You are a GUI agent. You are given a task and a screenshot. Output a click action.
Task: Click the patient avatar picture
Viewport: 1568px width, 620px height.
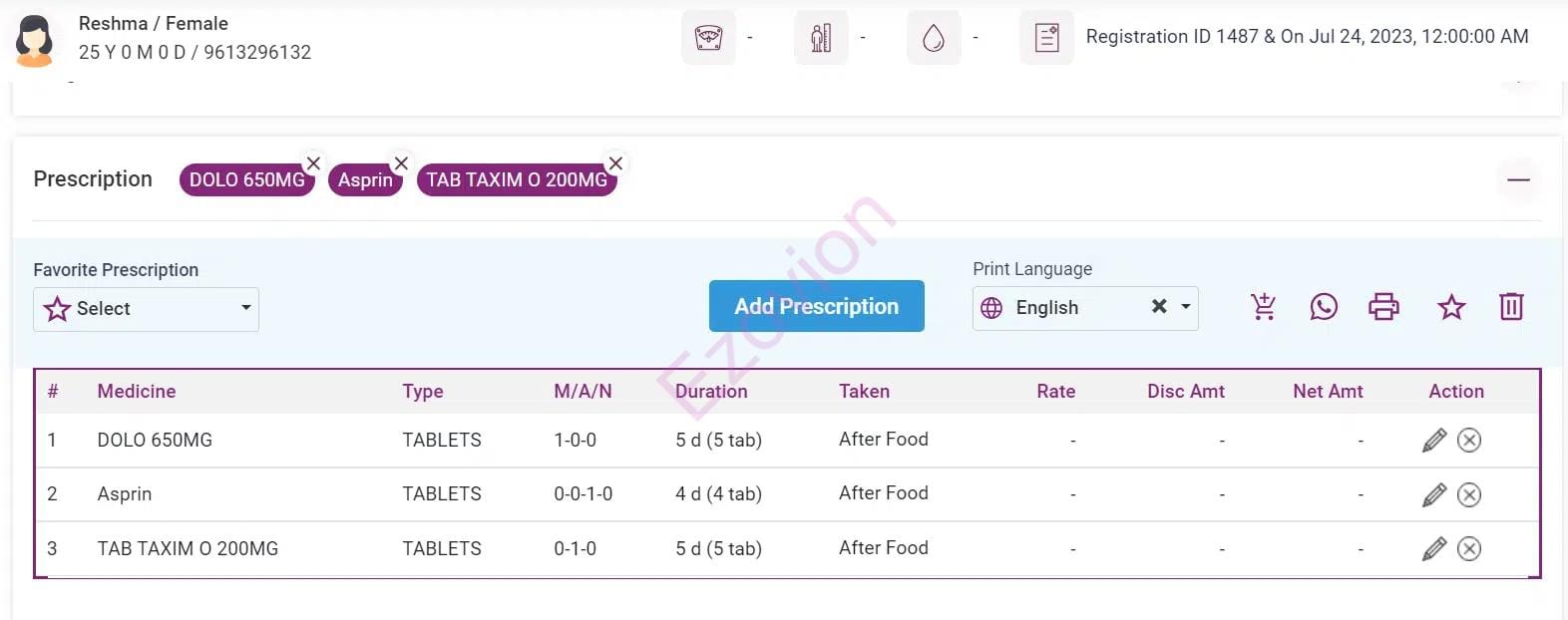pos(35,40)
